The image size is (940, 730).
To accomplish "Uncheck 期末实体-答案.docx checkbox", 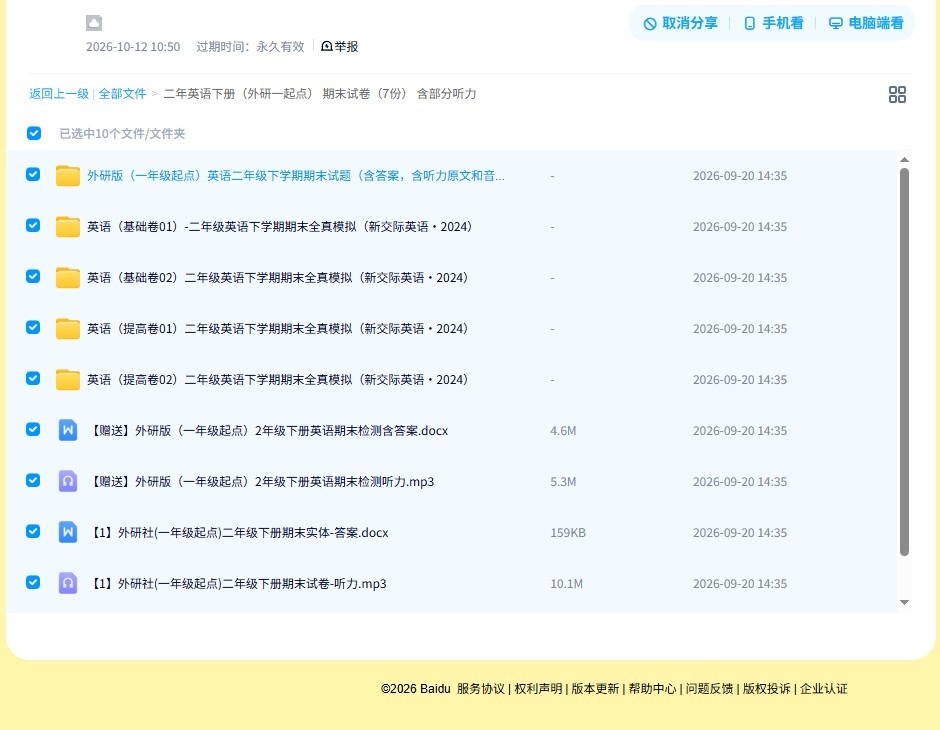I will [x=33, y=531].
